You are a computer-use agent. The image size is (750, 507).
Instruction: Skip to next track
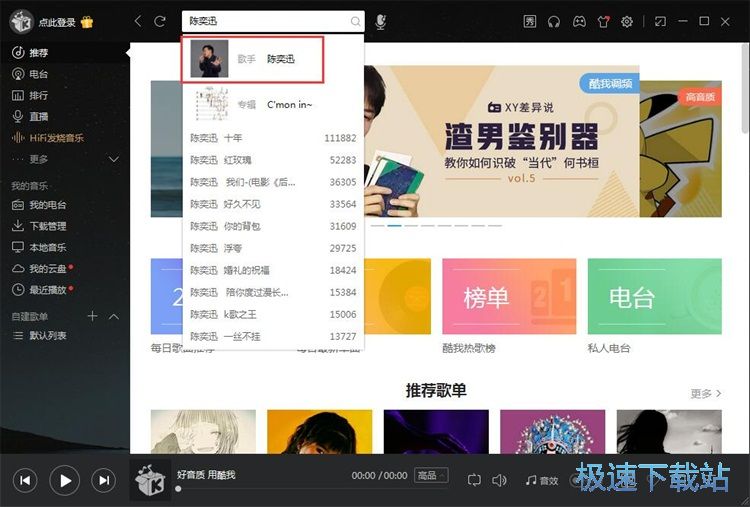point(103,480)
